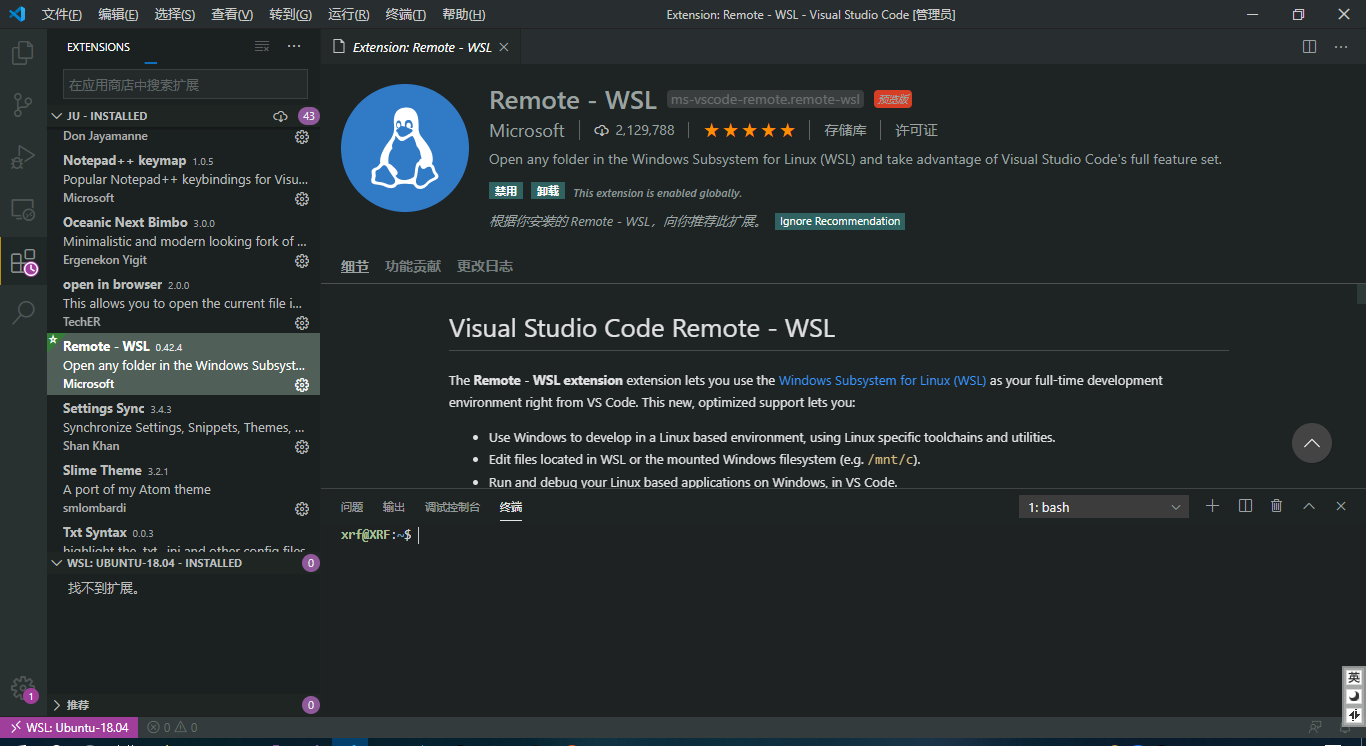Image resolution: width=1366 pixels, height=746 pixels.
Task: Select the 细节 tab
Action: (x=355, y=266)
